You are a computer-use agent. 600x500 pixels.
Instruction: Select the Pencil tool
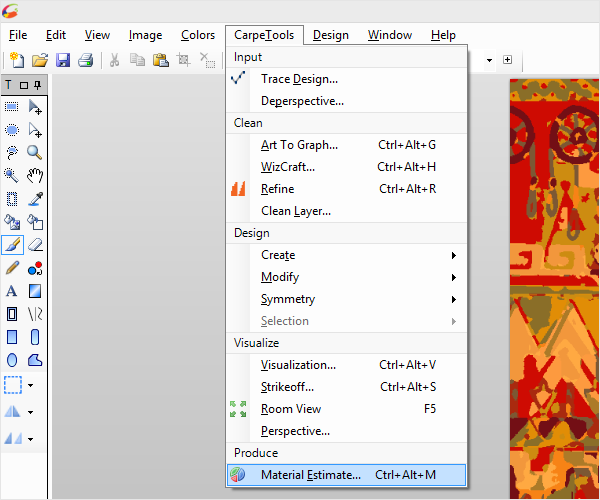coord(12,267)
